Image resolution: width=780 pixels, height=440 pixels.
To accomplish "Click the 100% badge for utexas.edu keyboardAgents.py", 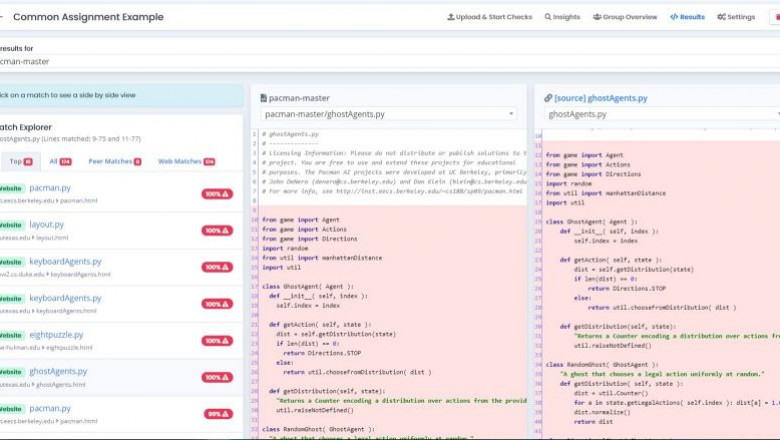I will (217, 304).
